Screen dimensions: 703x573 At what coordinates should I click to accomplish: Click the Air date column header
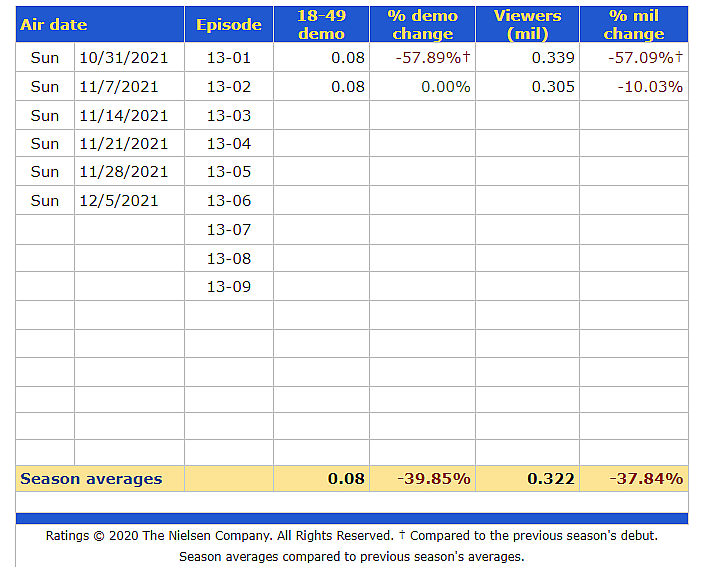coord(54,25)
